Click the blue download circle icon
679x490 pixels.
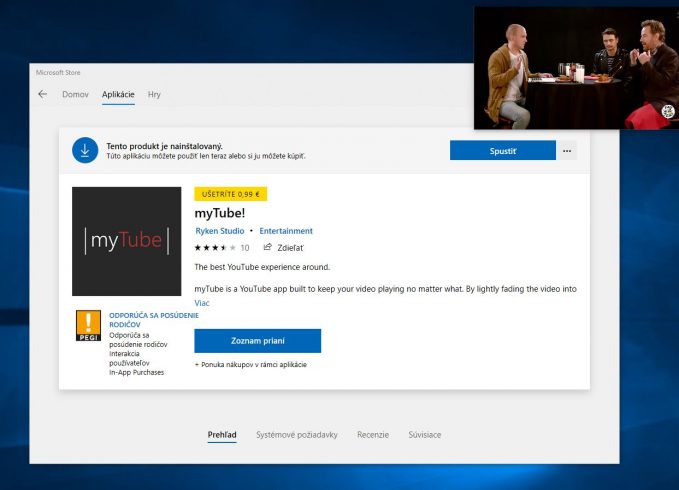pos(85,150)
